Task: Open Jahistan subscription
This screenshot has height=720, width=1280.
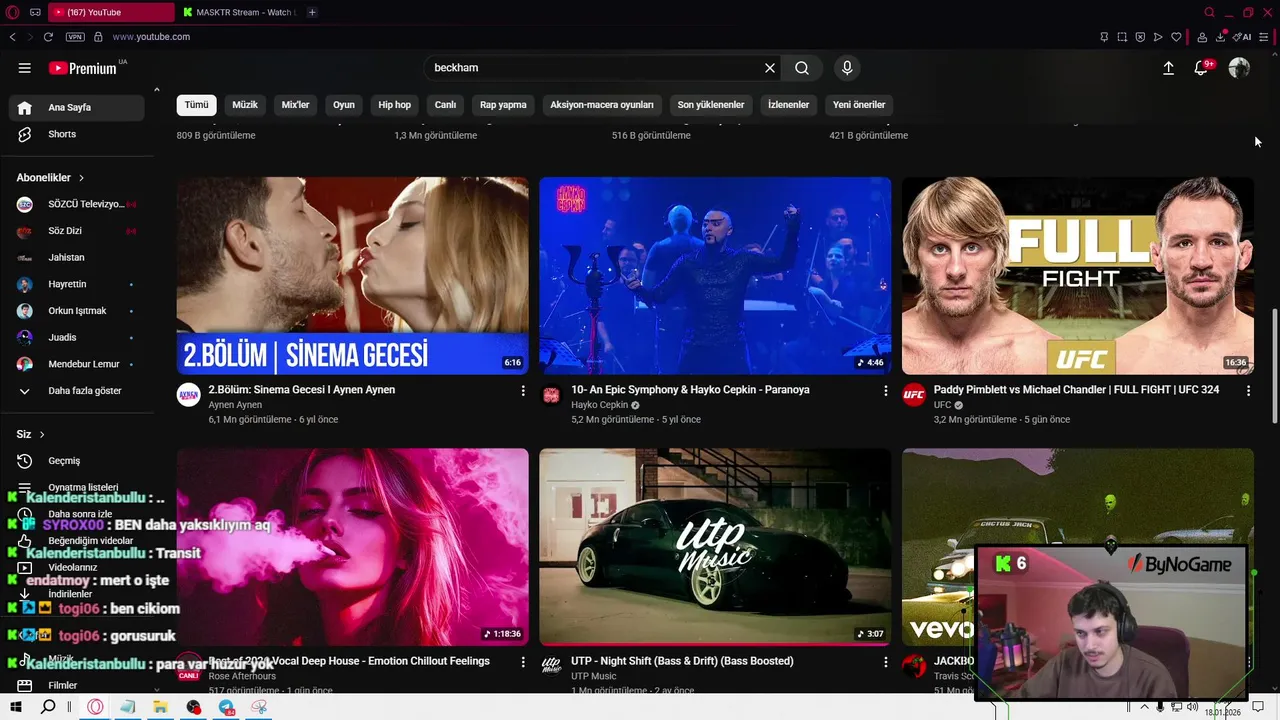Action: pos(78,257)
